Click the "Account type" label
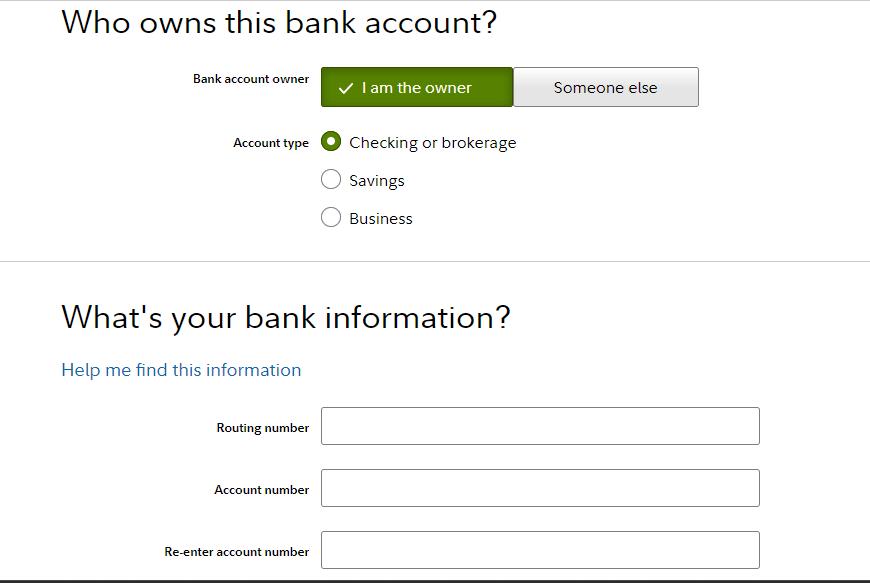 [271, 143]
